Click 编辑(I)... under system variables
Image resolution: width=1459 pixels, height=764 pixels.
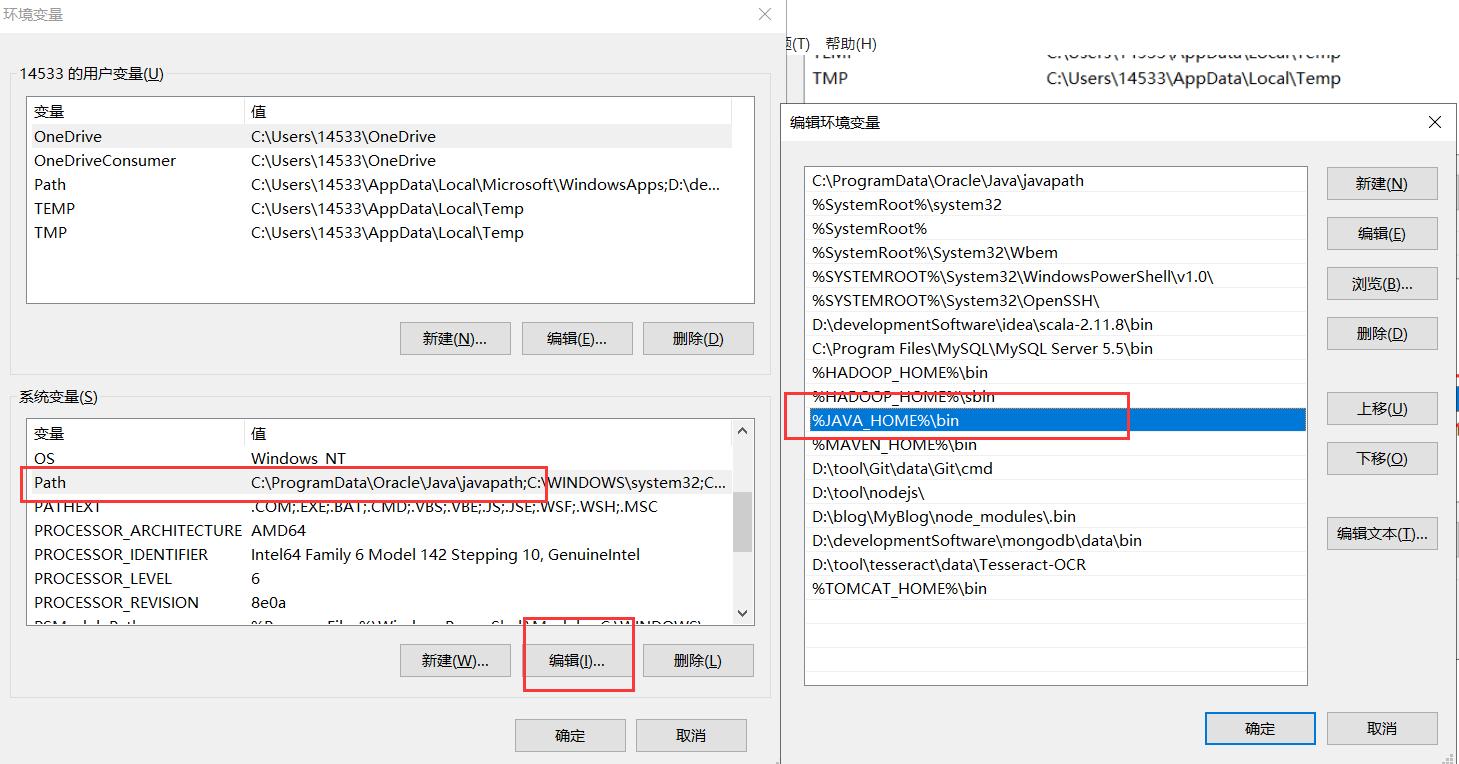[577, 661]
